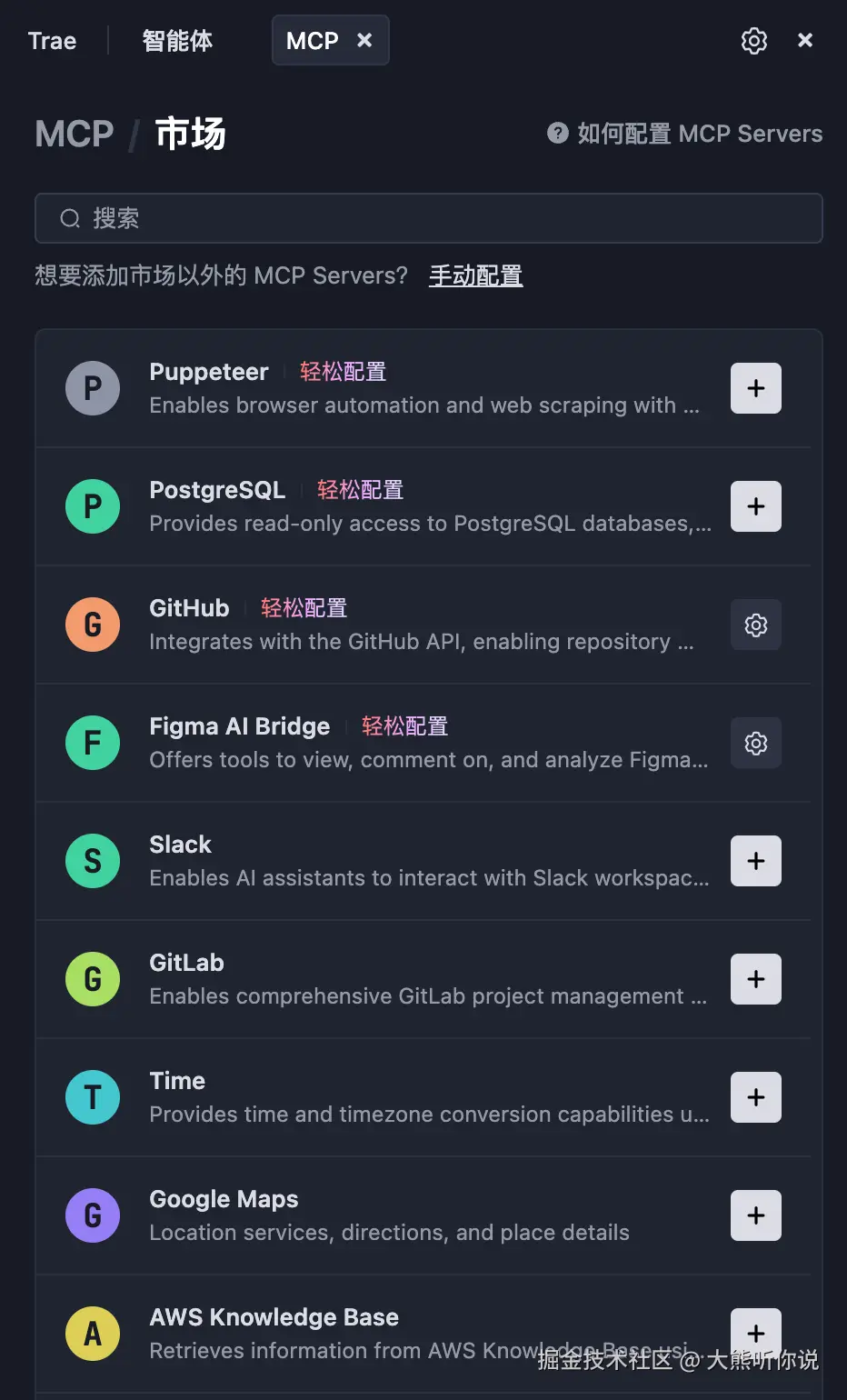Add the Time MCP server
This screenshot has width=847, height=1400.
point(755,1097)
